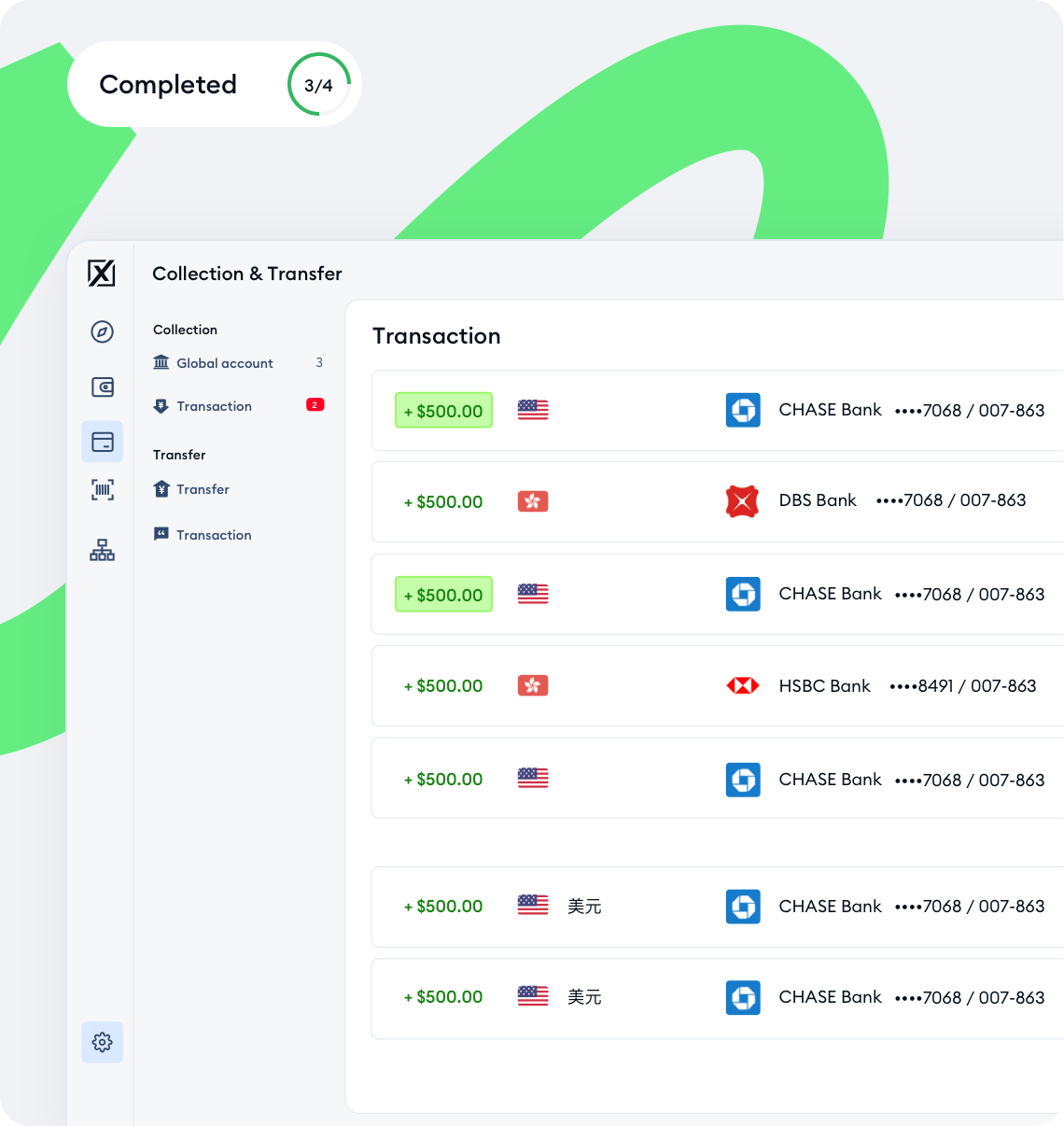
Task: Open the wallet icon in sidebar
Action: click(102, 387)
